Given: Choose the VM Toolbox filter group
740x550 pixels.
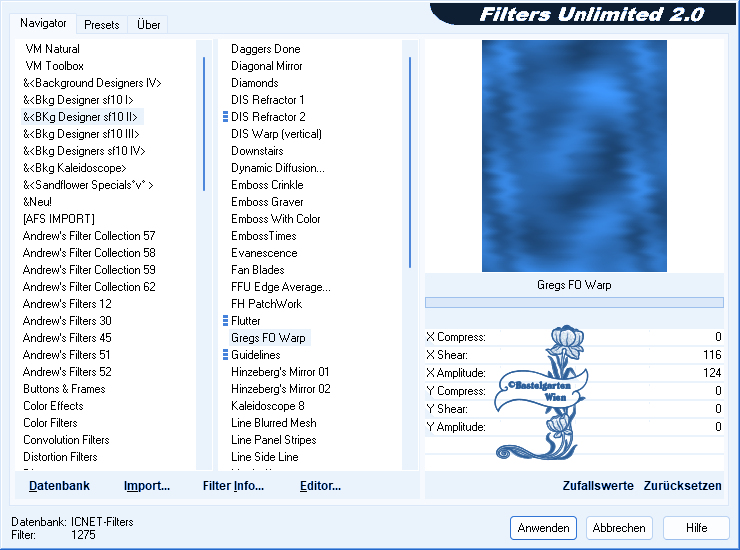Looking at the screenshot, I should pos(55,66).
